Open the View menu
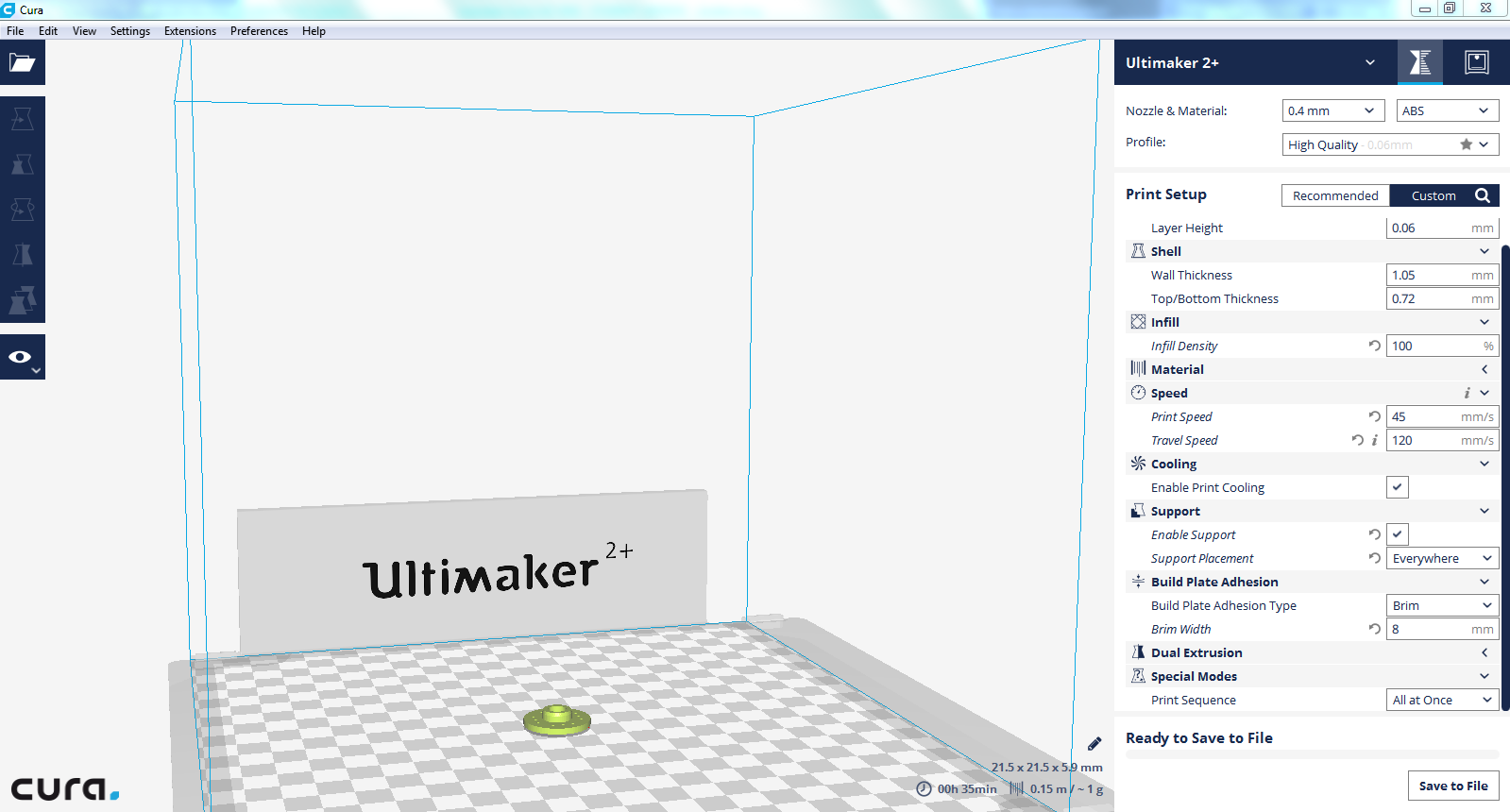Viewport: 1510px width, 812px height. tap(84, 31)
